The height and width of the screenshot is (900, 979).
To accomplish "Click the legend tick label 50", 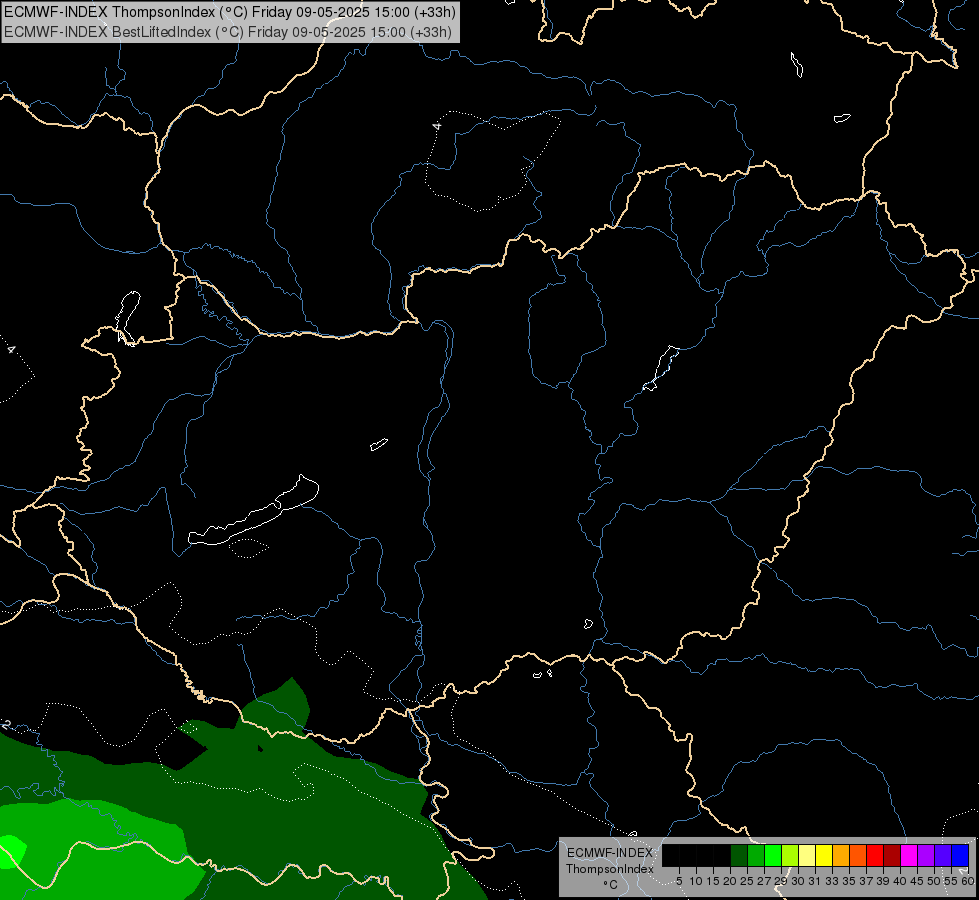I will click(935, 881).
